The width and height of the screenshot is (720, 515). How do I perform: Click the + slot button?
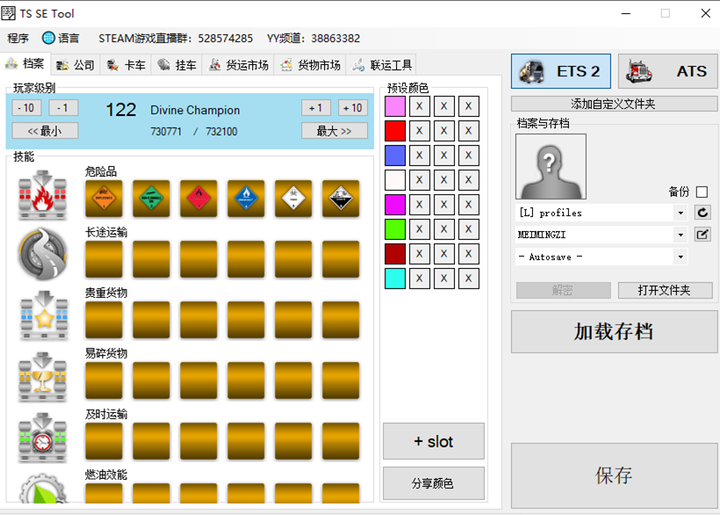pos(433,441)
